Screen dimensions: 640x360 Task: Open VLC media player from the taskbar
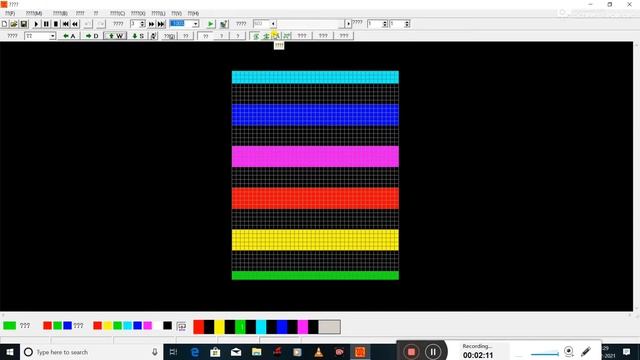click(x=318, y=352)
